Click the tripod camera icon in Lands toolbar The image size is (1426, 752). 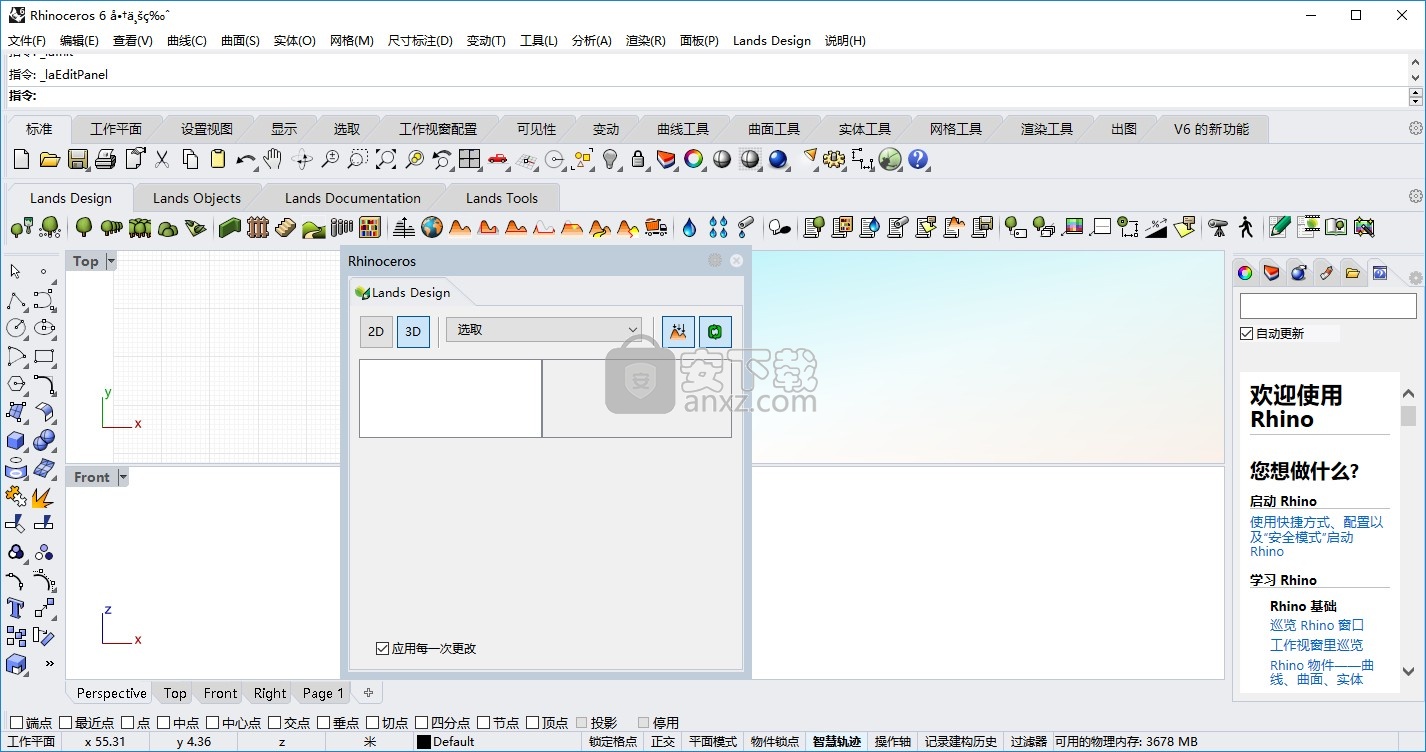[1218, 228]
